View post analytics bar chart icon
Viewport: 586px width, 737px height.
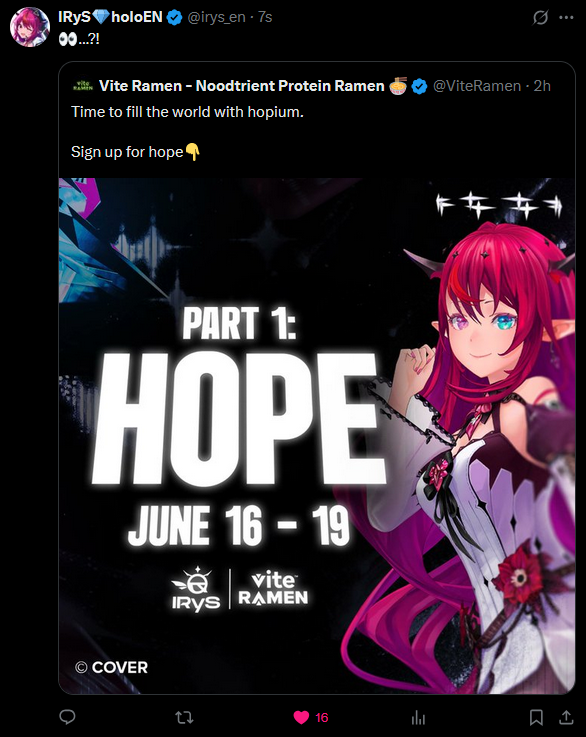click(418, 717)
